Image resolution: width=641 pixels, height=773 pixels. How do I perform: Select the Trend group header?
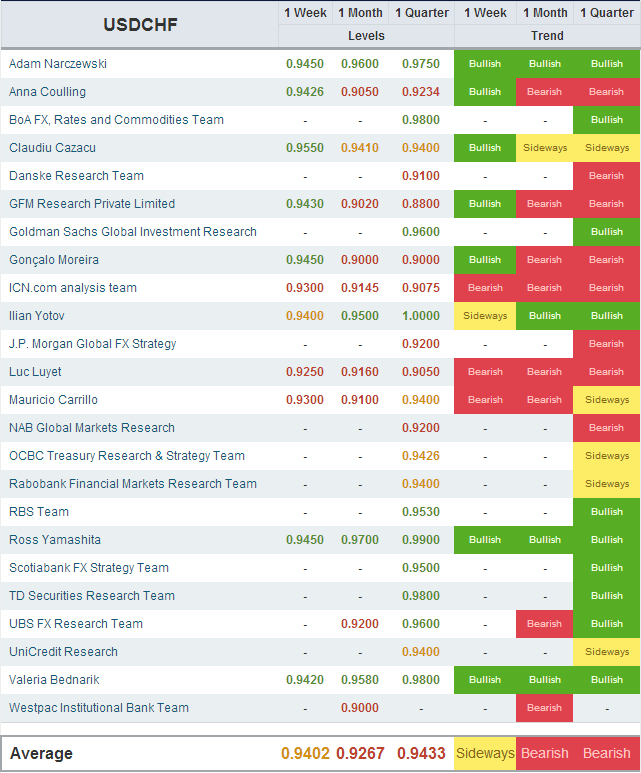(547, 36)
